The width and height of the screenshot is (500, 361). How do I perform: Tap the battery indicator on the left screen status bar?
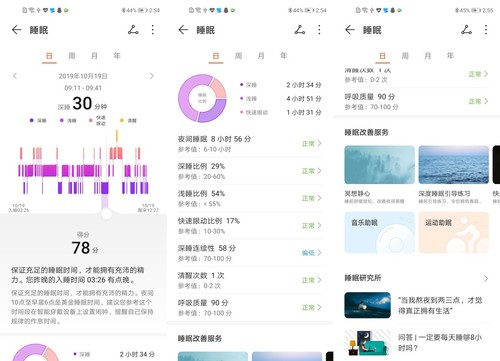[142, 10]
